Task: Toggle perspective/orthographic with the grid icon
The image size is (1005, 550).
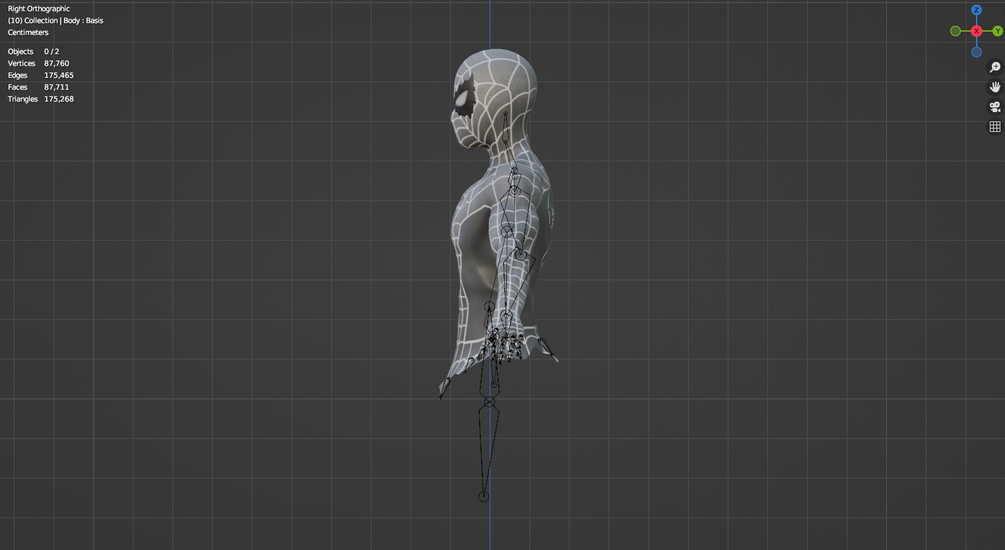Action: pyautogui.click(x=995, y=126)
